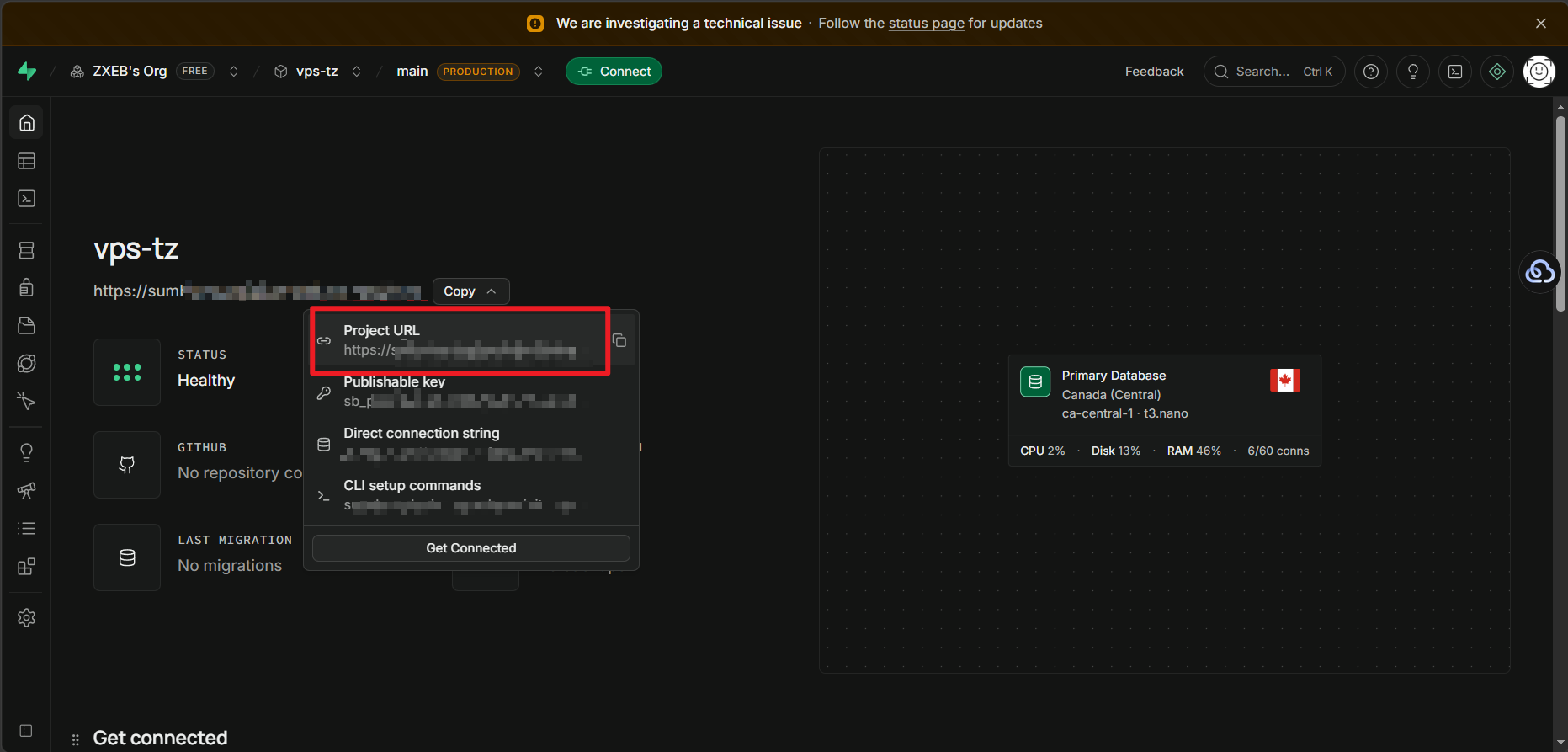Open Integrations blocks icon in sidebar
The height and width of the screenshot is (752, 1568).
tap(27, 567)
